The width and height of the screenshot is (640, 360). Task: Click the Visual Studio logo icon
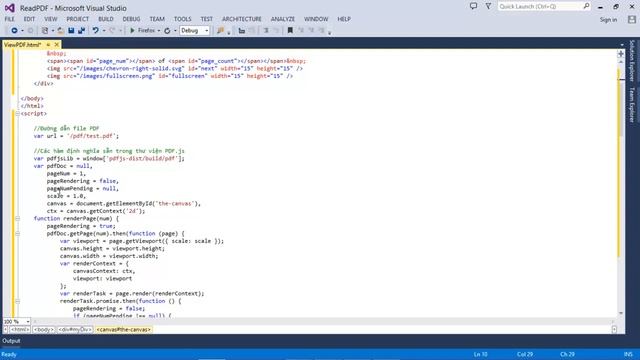(x=10, y=8)
